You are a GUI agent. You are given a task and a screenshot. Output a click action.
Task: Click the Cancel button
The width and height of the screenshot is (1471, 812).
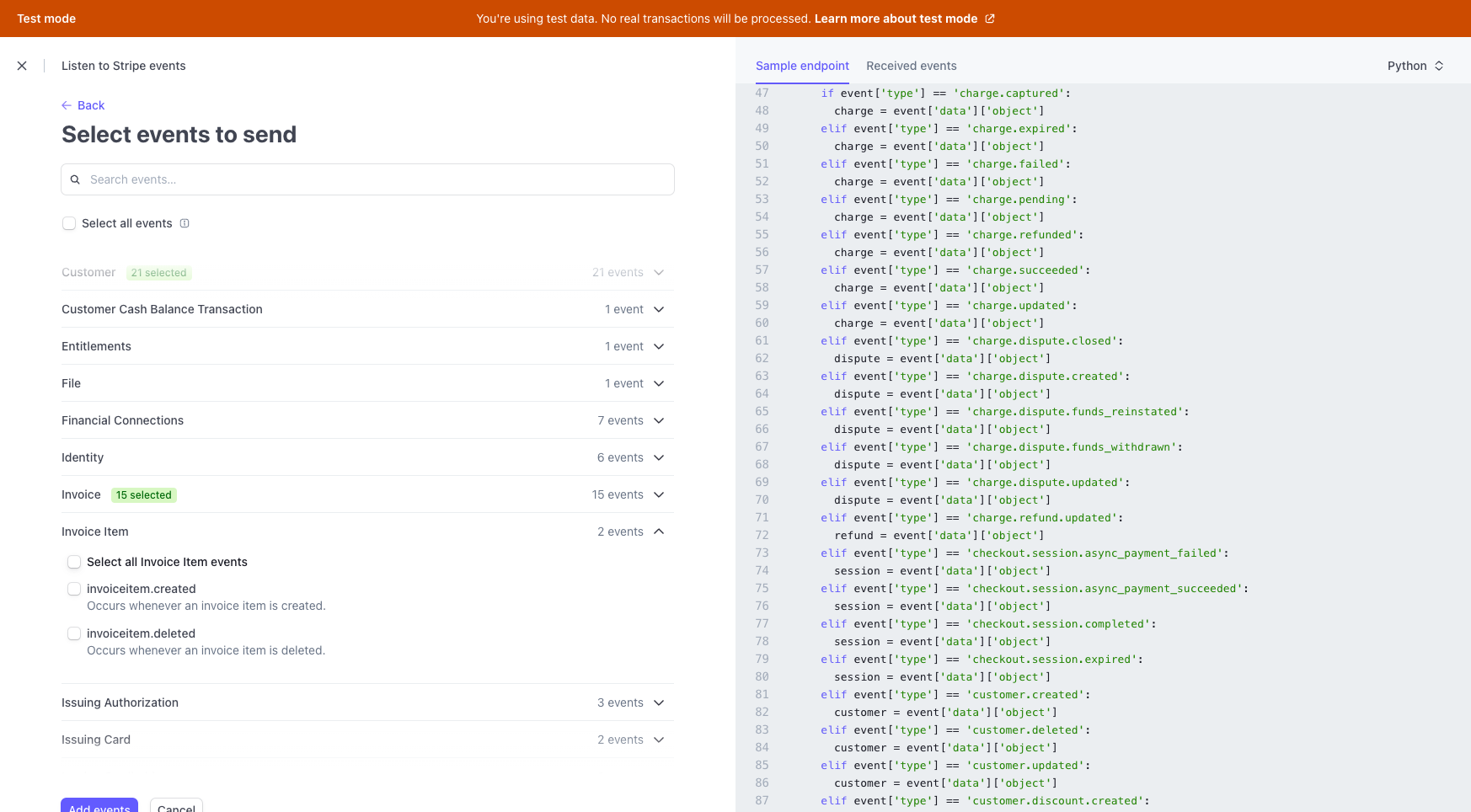tap(176, 805)
